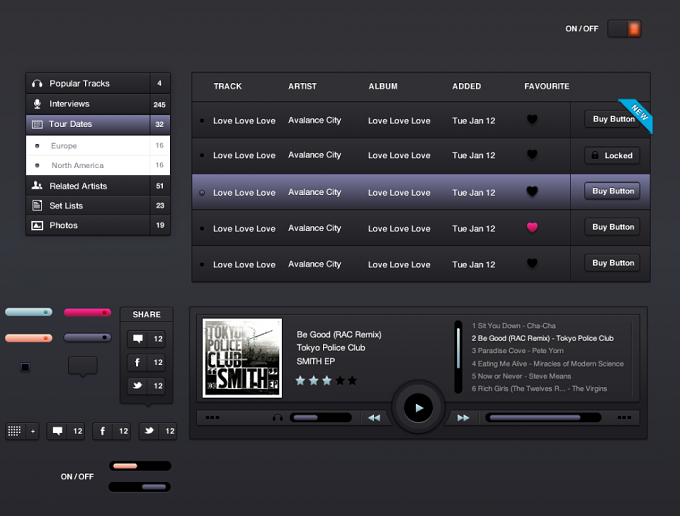Click the rewind icon in the player

[374, 418]
